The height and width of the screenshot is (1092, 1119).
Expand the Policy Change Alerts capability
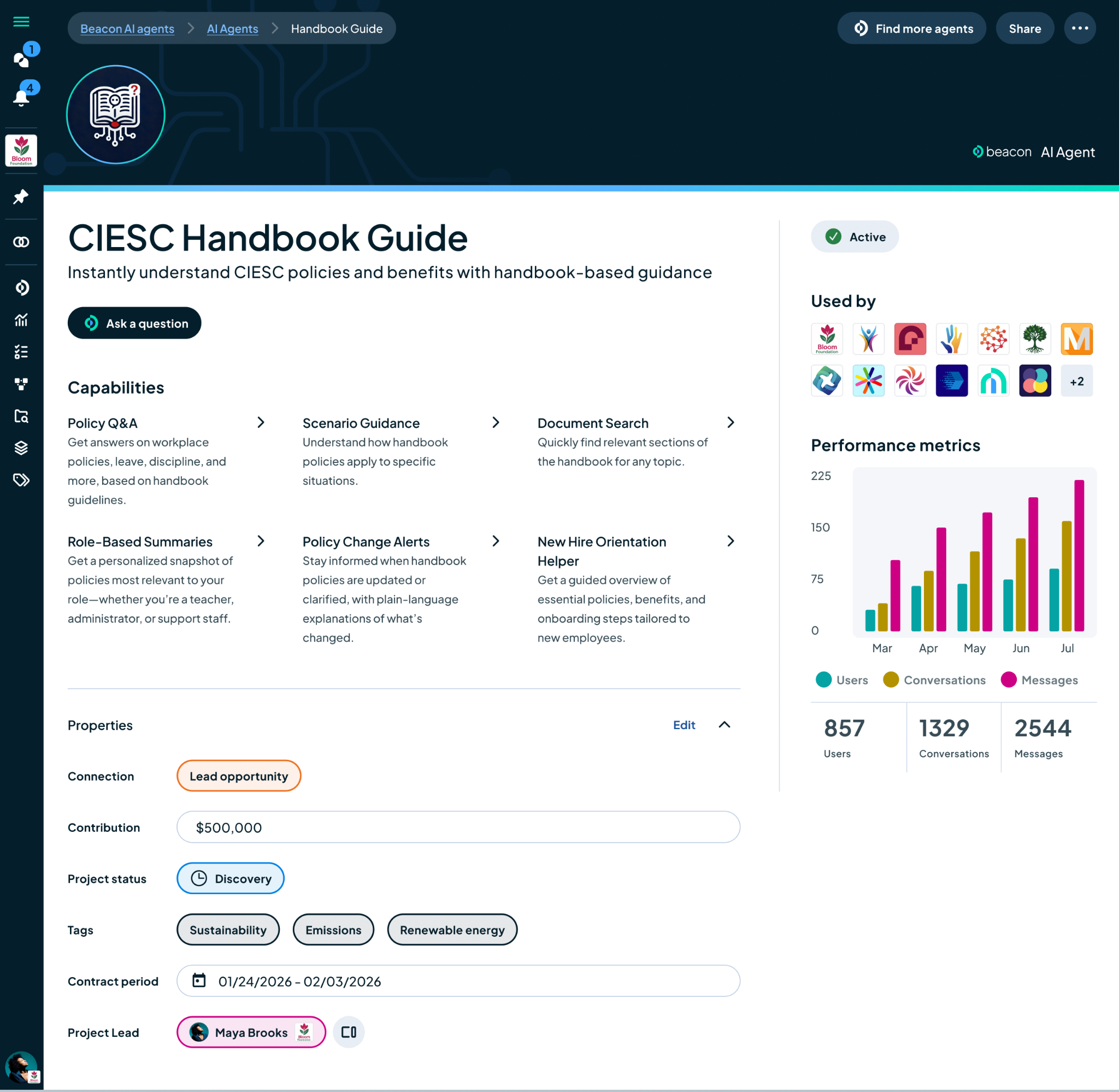click(x=496, y=542)
